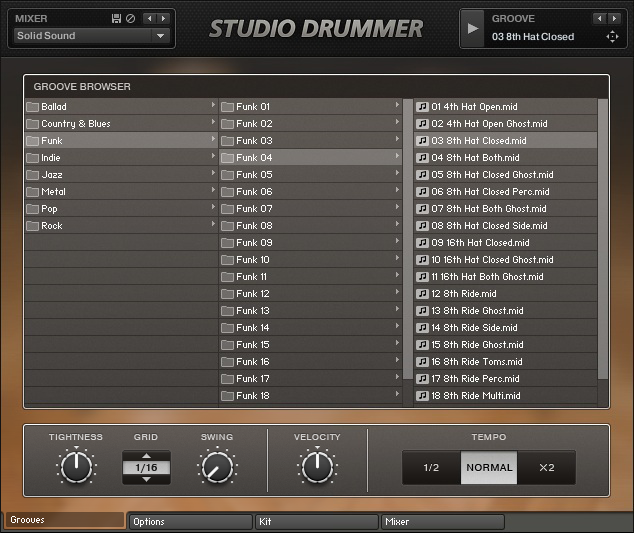634x533 pixels.
Task: Click the groove file list scrollbar
Action: coord(602,239)
